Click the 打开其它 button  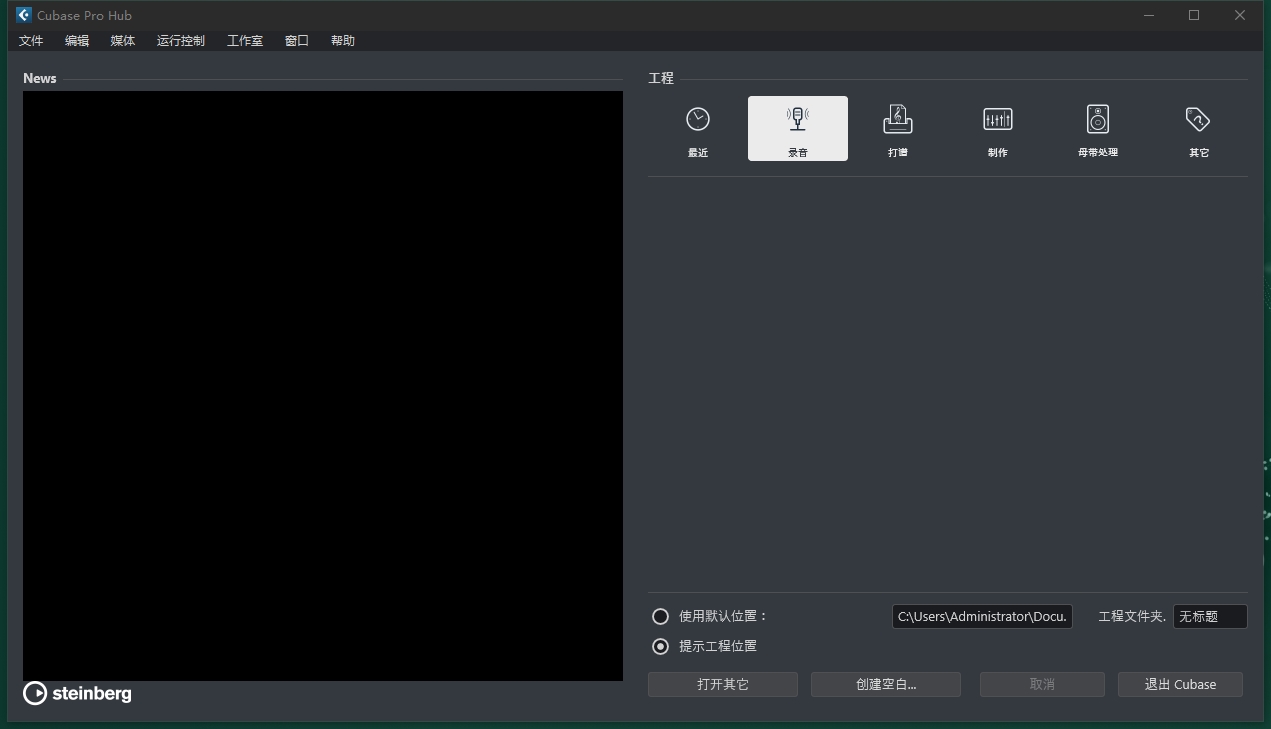[x=723, y=684]
